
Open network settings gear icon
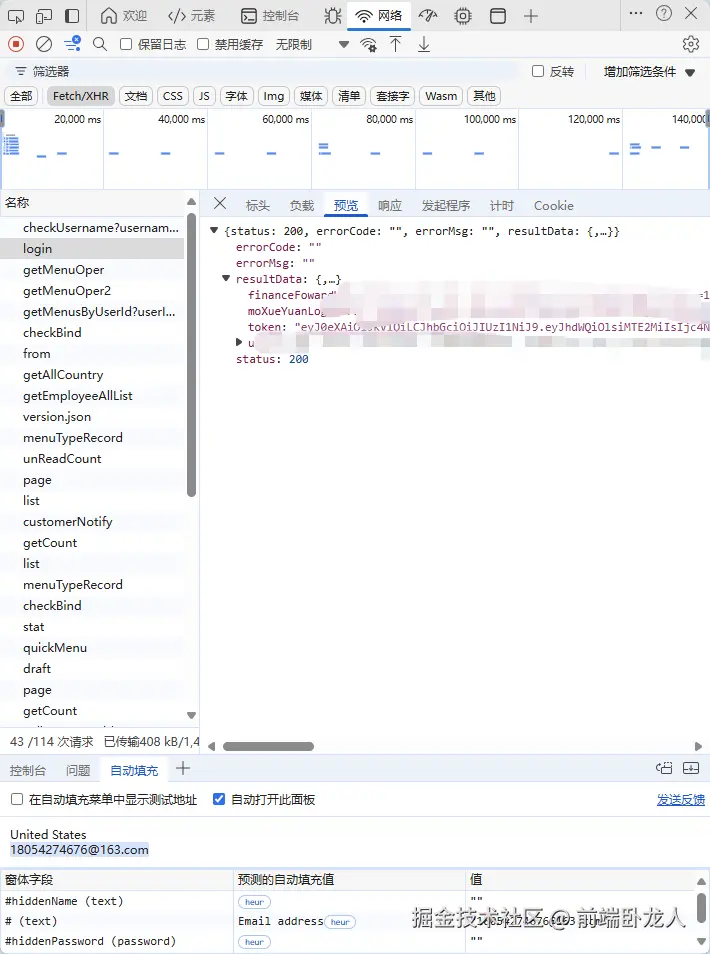691,44
